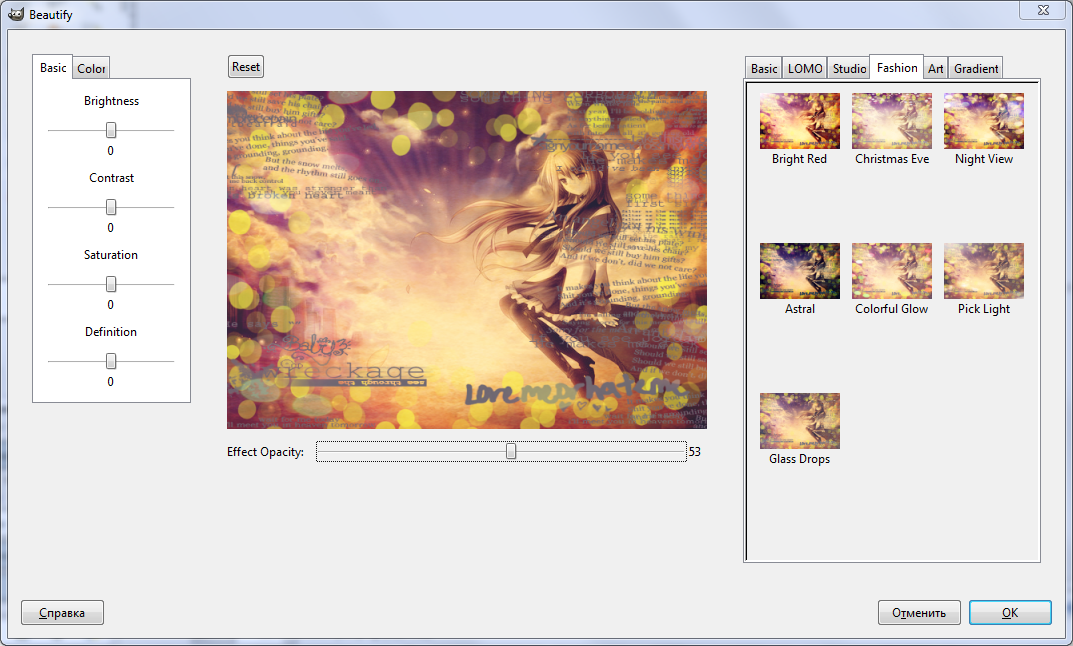1073x646 pixels.
Task: Choose the Glass Drops effect thumbnail
Action: (799, 421)
